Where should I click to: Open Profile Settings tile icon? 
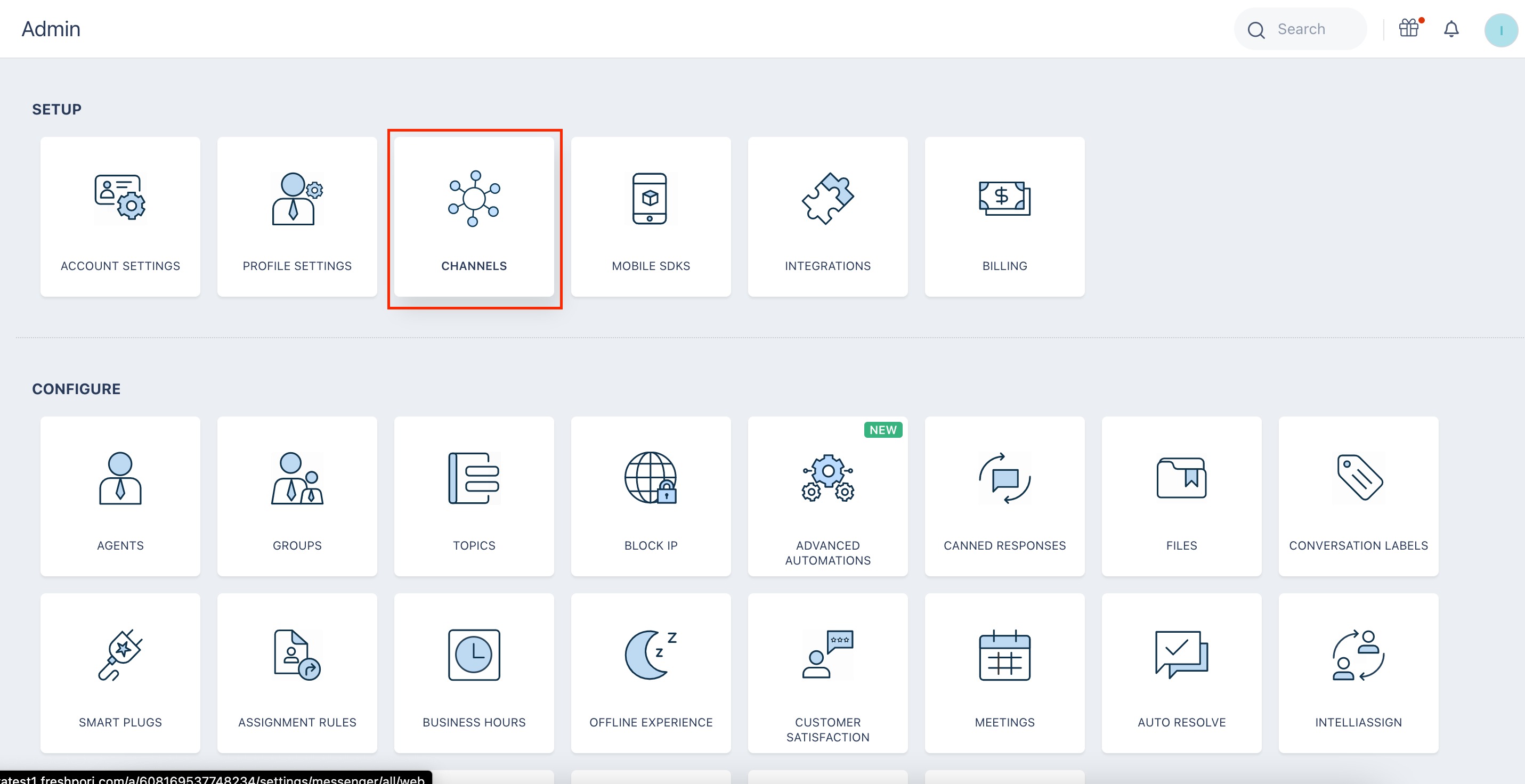(297, 198)
